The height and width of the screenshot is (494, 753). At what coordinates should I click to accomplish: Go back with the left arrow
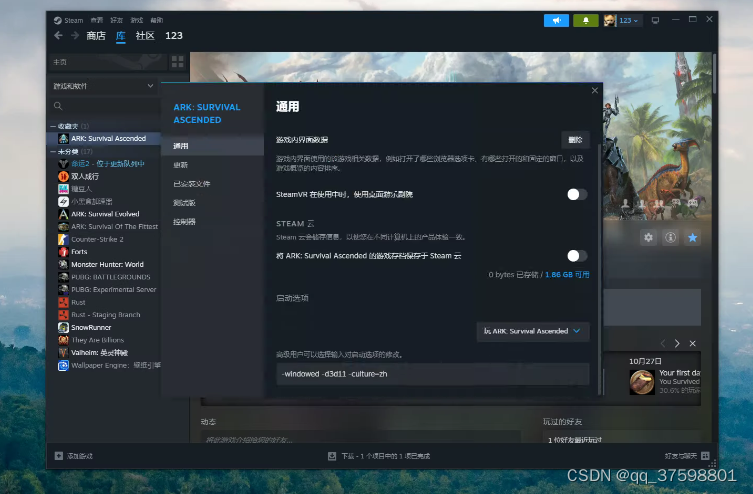(x=58, y=36)
